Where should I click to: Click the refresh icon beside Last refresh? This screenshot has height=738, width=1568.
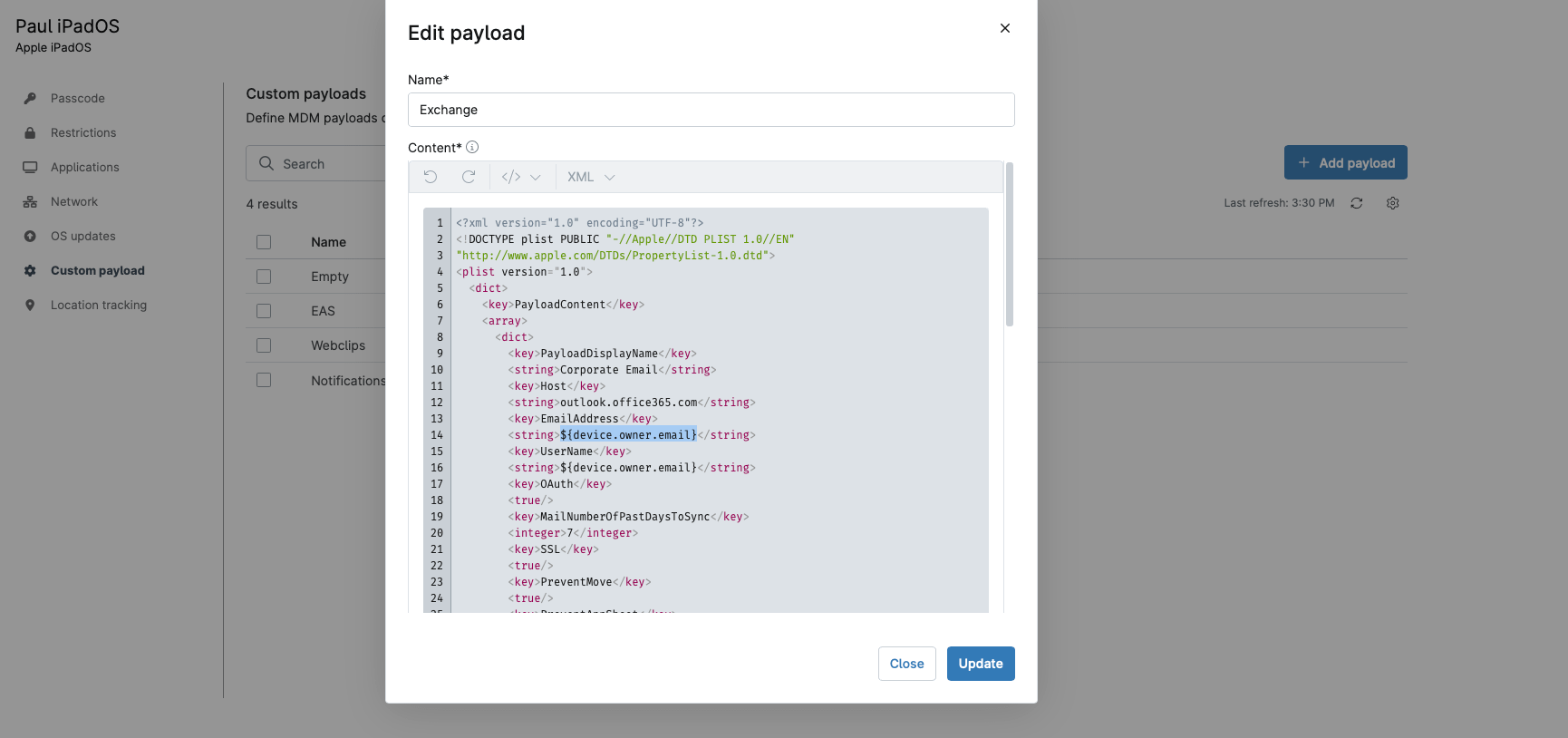1356,203
